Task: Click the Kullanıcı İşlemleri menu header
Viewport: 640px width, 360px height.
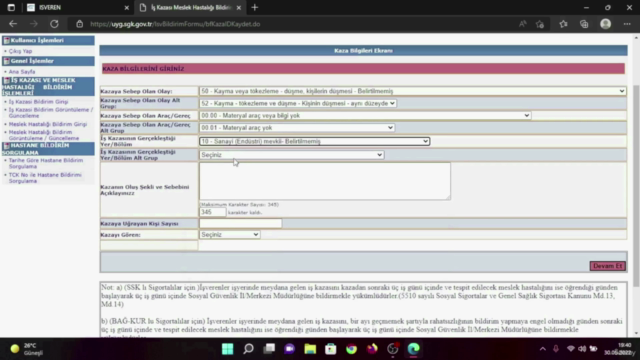Action: pyautogui.click(x=48, y=40)
